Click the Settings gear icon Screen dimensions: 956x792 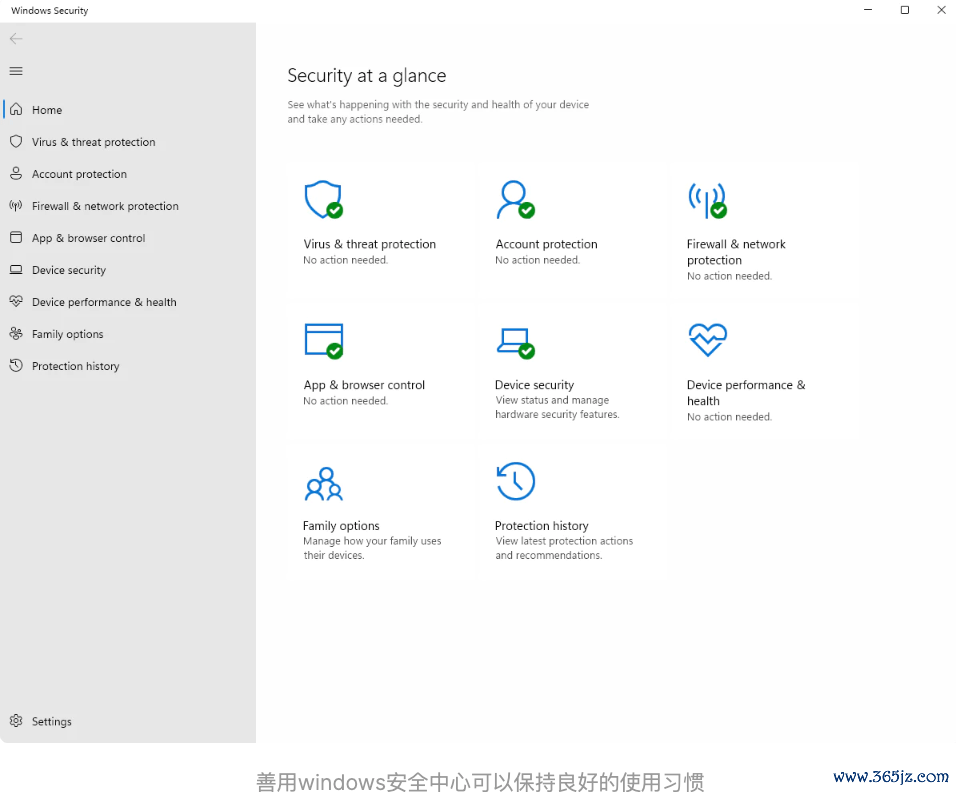pyautogui.click(x=16, y=721)
